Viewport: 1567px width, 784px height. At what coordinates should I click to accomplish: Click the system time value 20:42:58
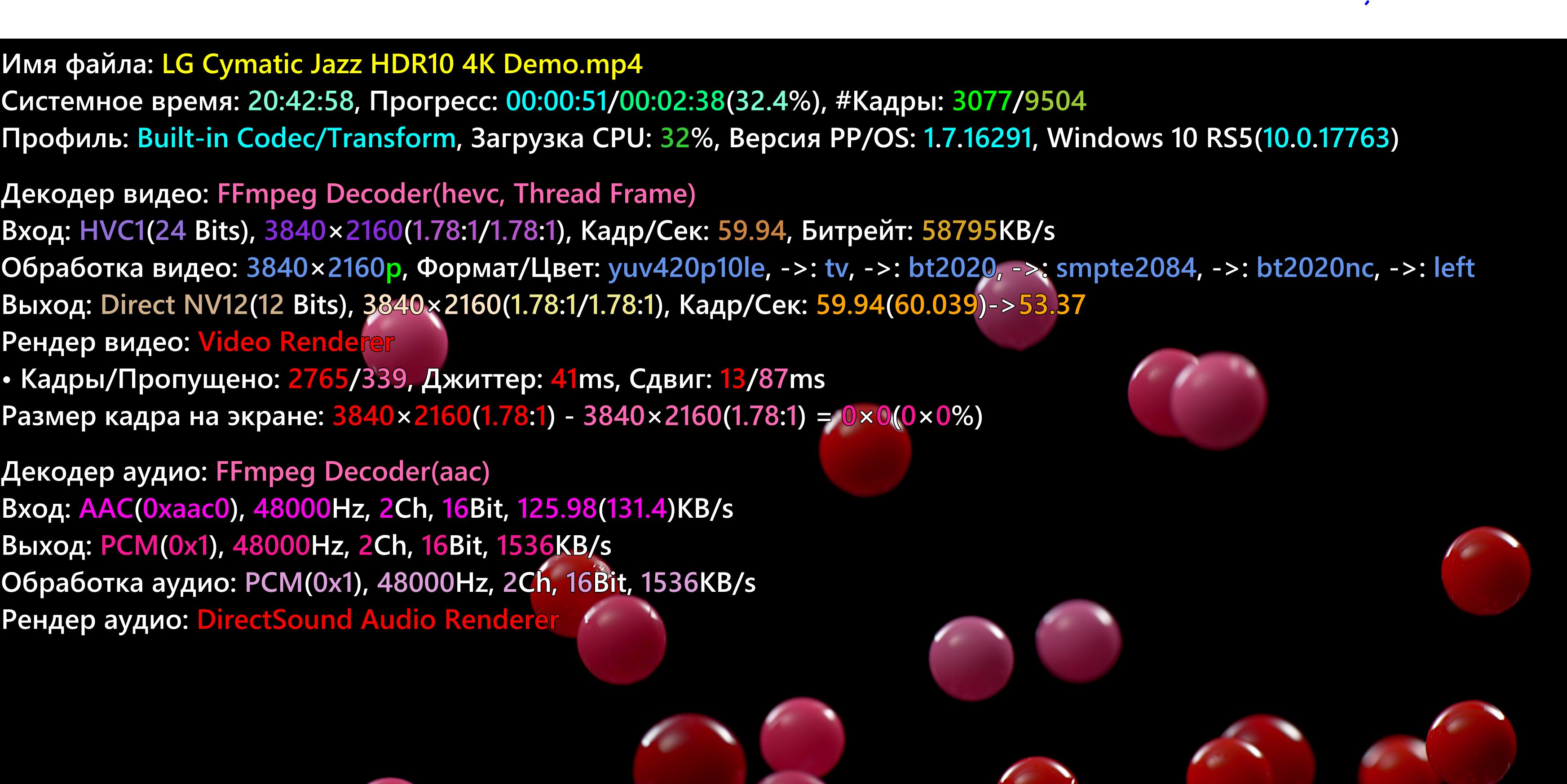tap(300, 101)
